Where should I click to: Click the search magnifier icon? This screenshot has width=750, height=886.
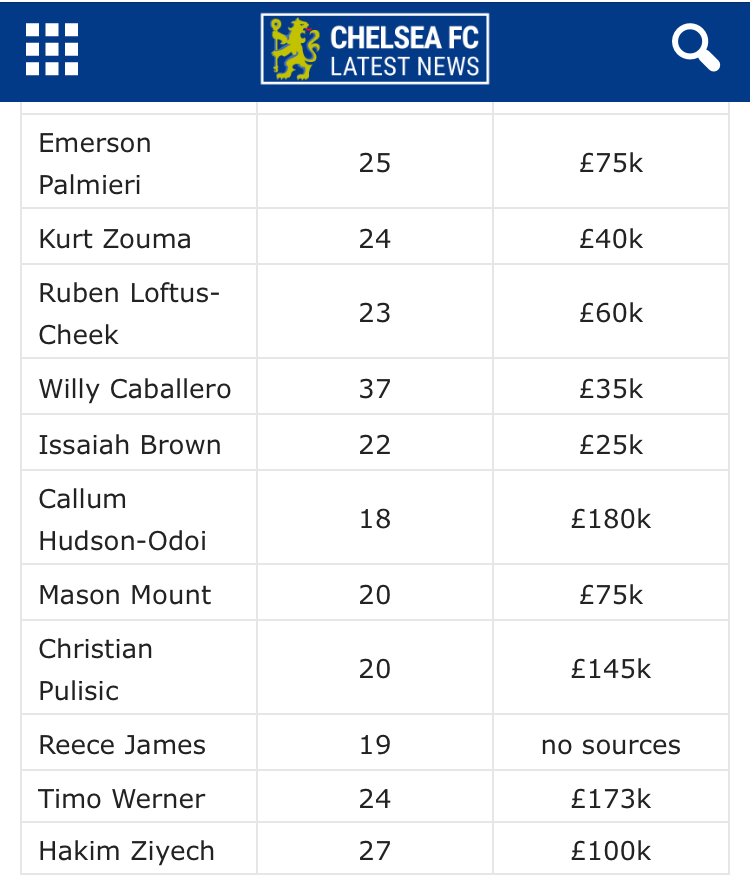pos(695,48)
